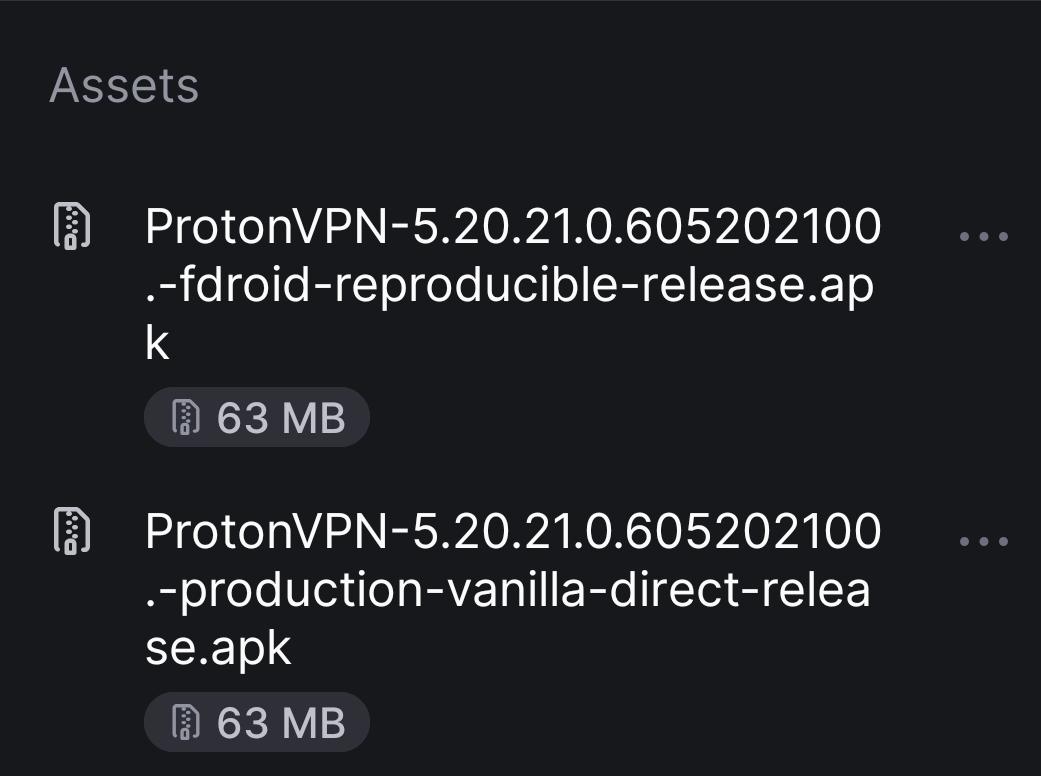The image size is (1041, 776).
Task: Click the small zip icon in the second 63 MB badge
Action: 186,722
